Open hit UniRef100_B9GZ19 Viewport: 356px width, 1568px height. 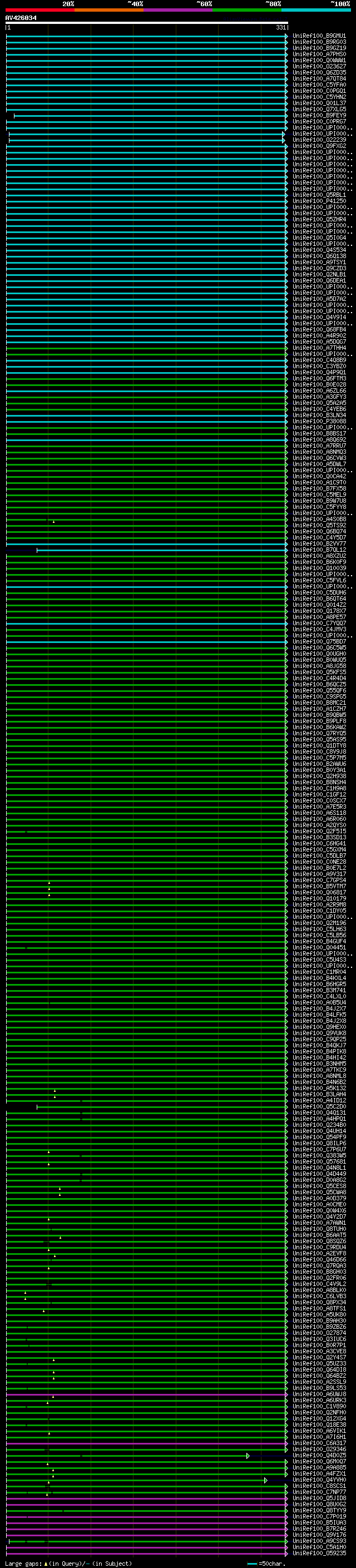[319, 48]
